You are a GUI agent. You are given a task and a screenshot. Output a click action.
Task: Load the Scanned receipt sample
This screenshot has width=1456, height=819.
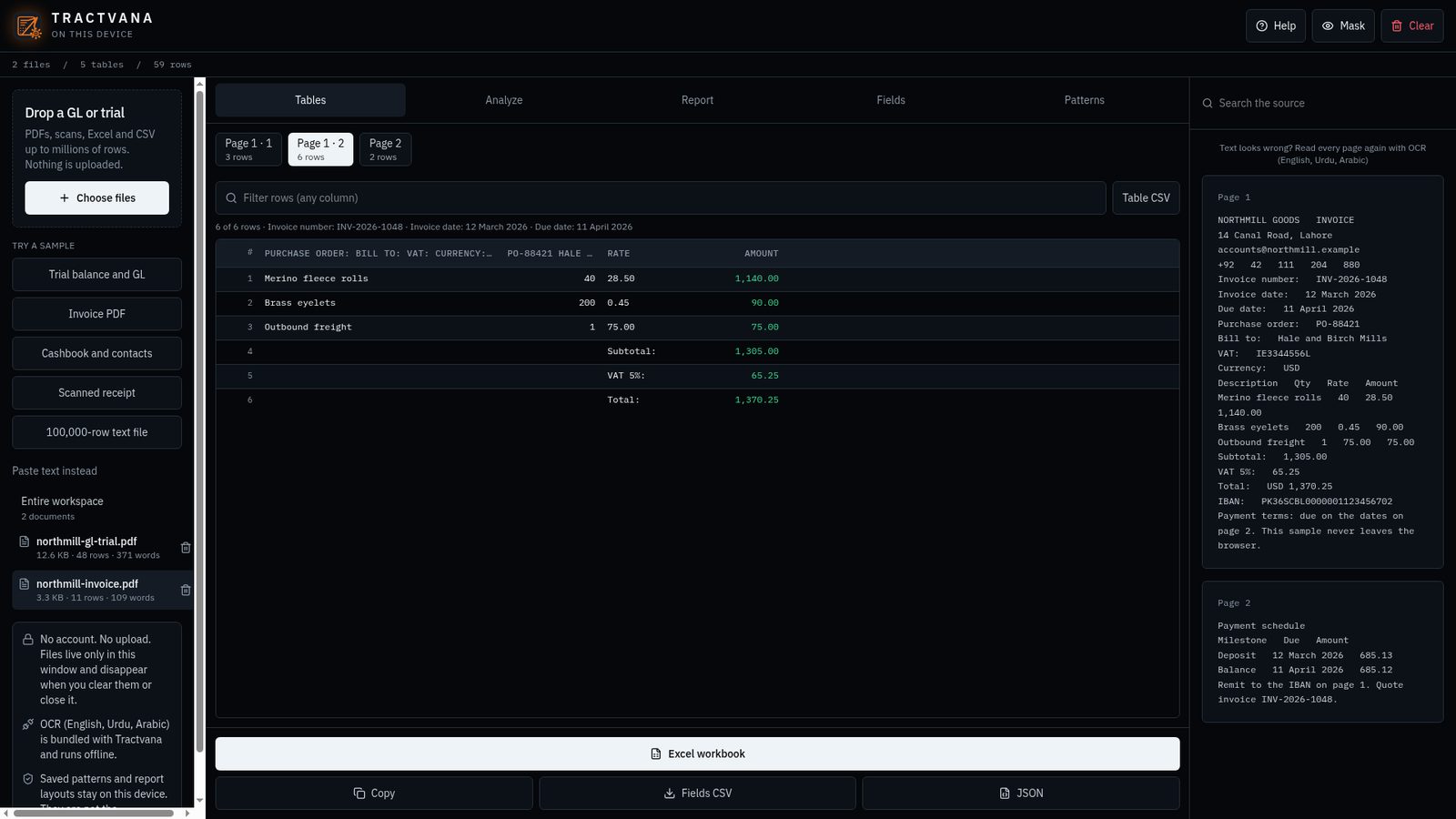[x=96, y=393]
